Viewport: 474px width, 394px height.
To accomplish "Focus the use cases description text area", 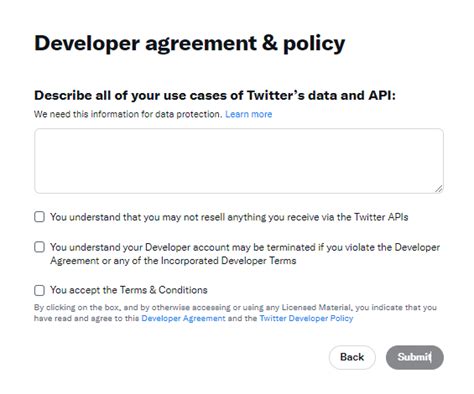I will (239, 161).
